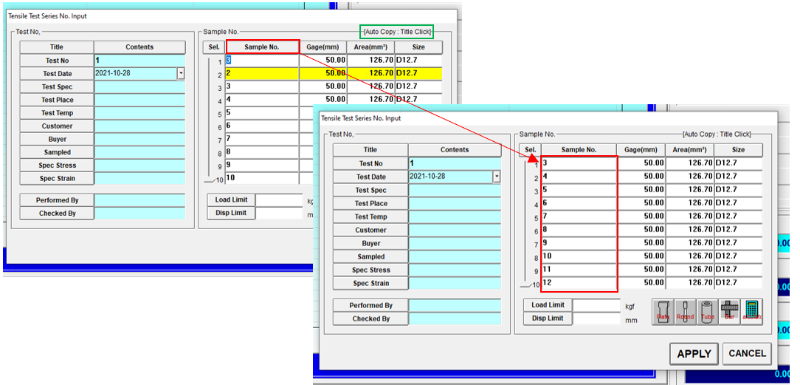The image size is (800, 385).
Task: Click Size column header in front dialog
Action: [x=738, y=150]
